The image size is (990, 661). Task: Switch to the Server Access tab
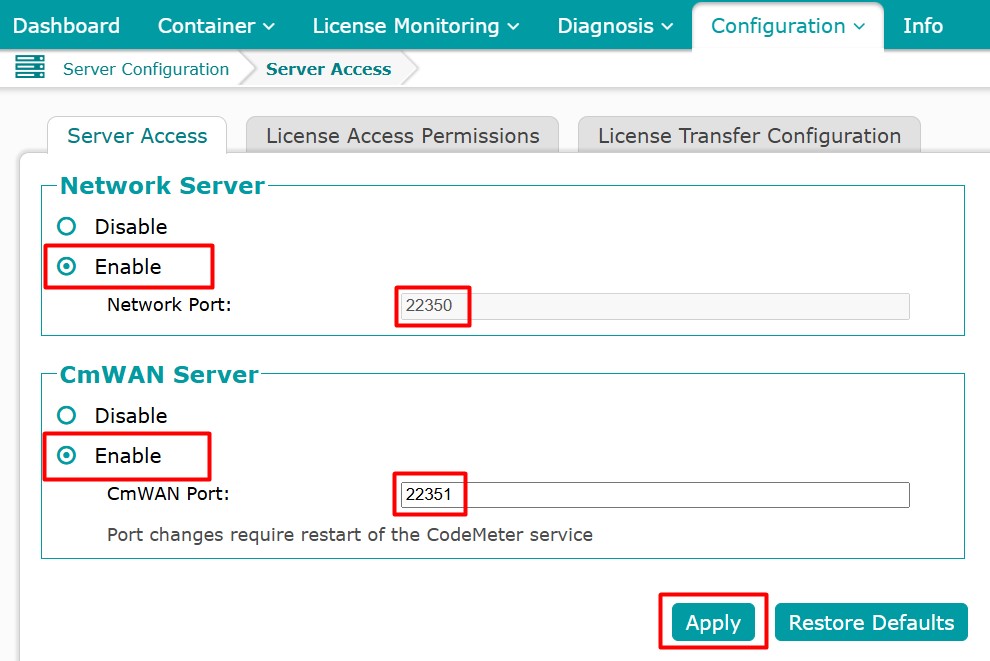click(x=137, y=136)
